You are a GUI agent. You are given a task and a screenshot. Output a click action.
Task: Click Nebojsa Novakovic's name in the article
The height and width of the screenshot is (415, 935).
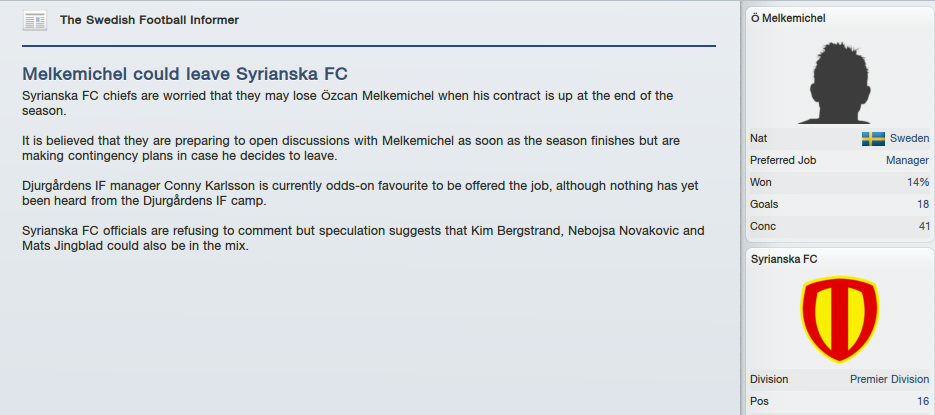point(624,231)
